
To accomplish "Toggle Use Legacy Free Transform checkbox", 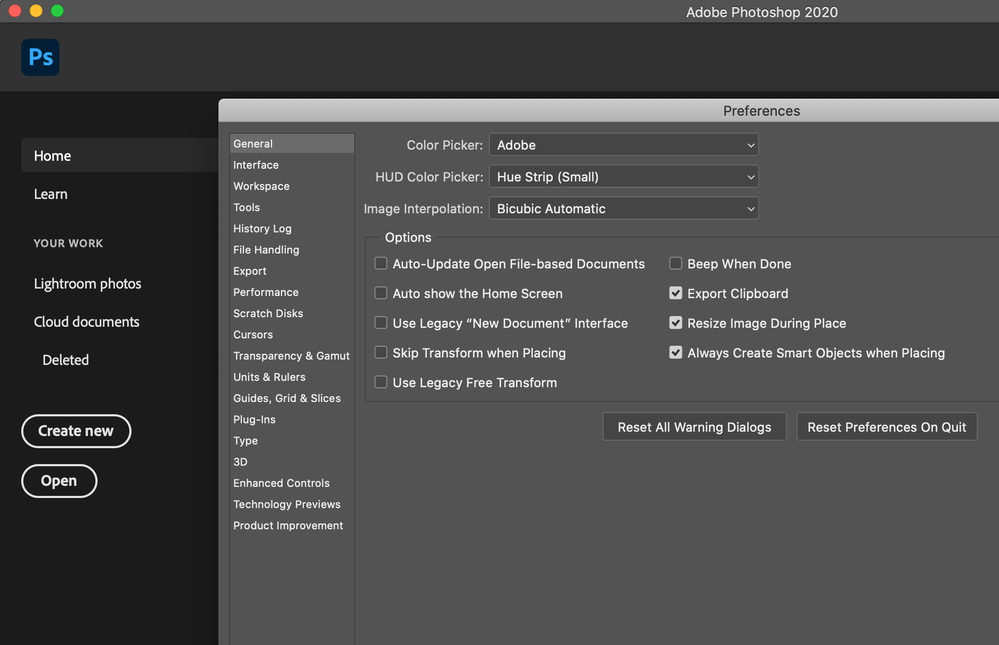I will click(x=381, y=382).
